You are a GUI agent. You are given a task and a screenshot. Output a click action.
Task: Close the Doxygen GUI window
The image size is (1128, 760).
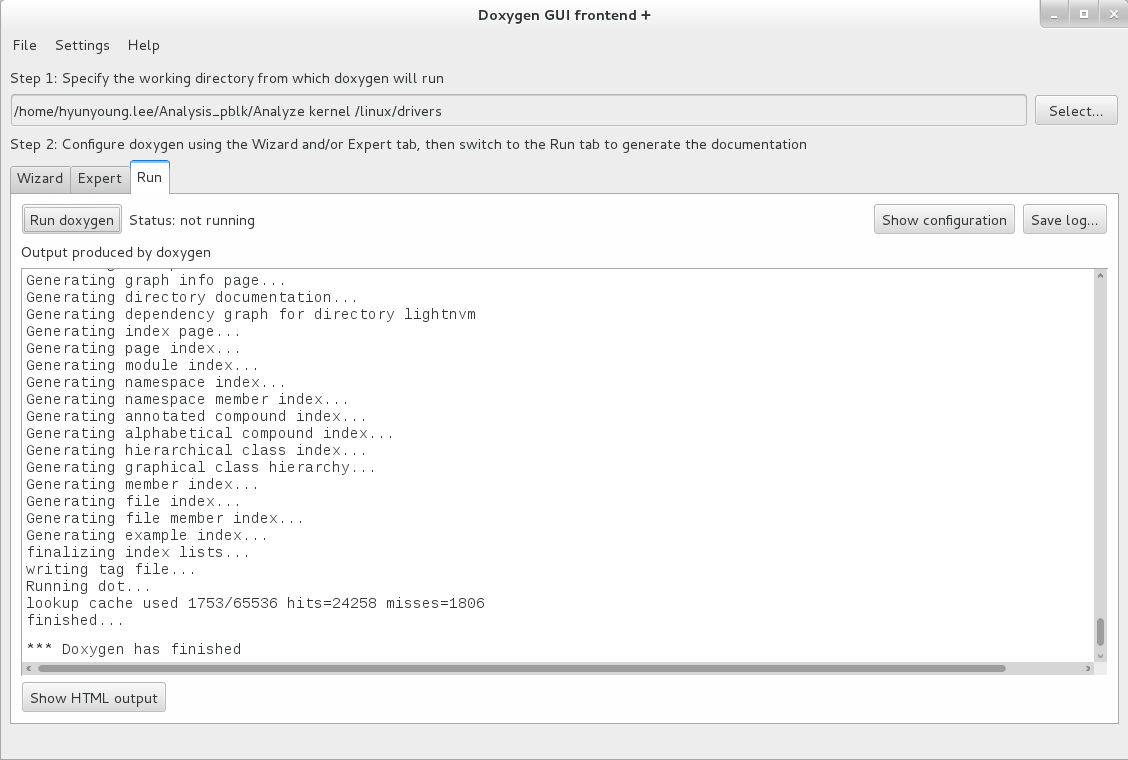coord(1113,14)
